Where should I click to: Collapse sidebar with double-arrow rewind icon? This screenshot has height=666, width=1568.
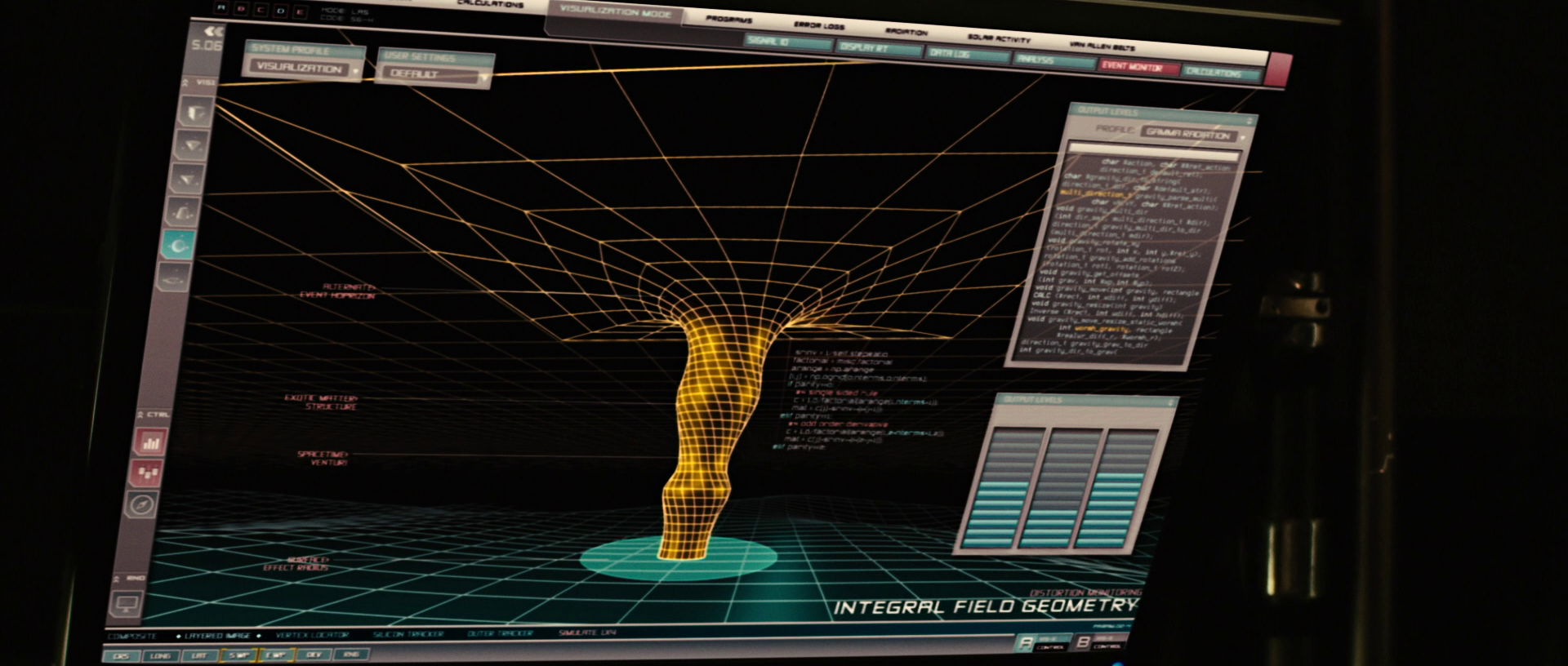click(x=214, y=32)
